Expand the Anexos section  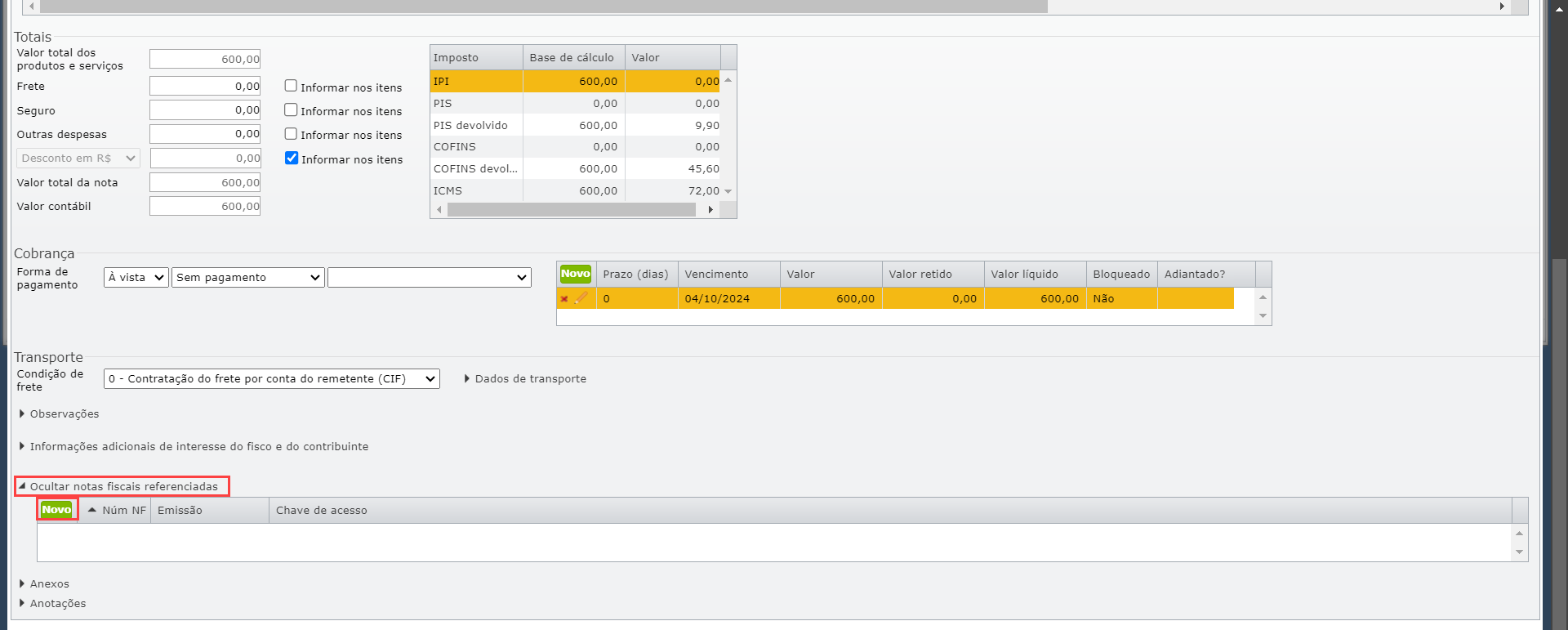point(44,584)
